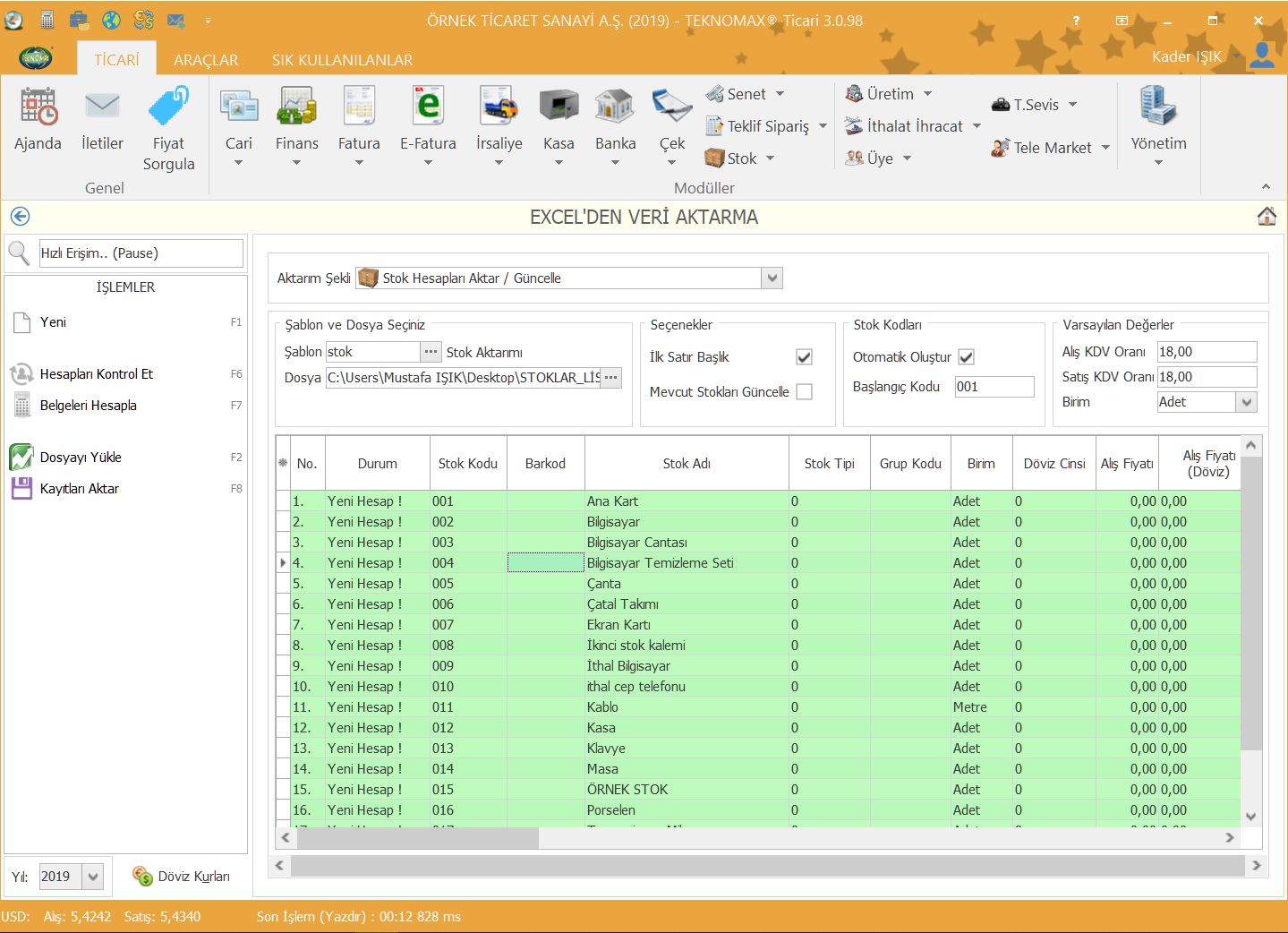Expand the Aktarım Şekli dropdown

[x=772, y=278]
